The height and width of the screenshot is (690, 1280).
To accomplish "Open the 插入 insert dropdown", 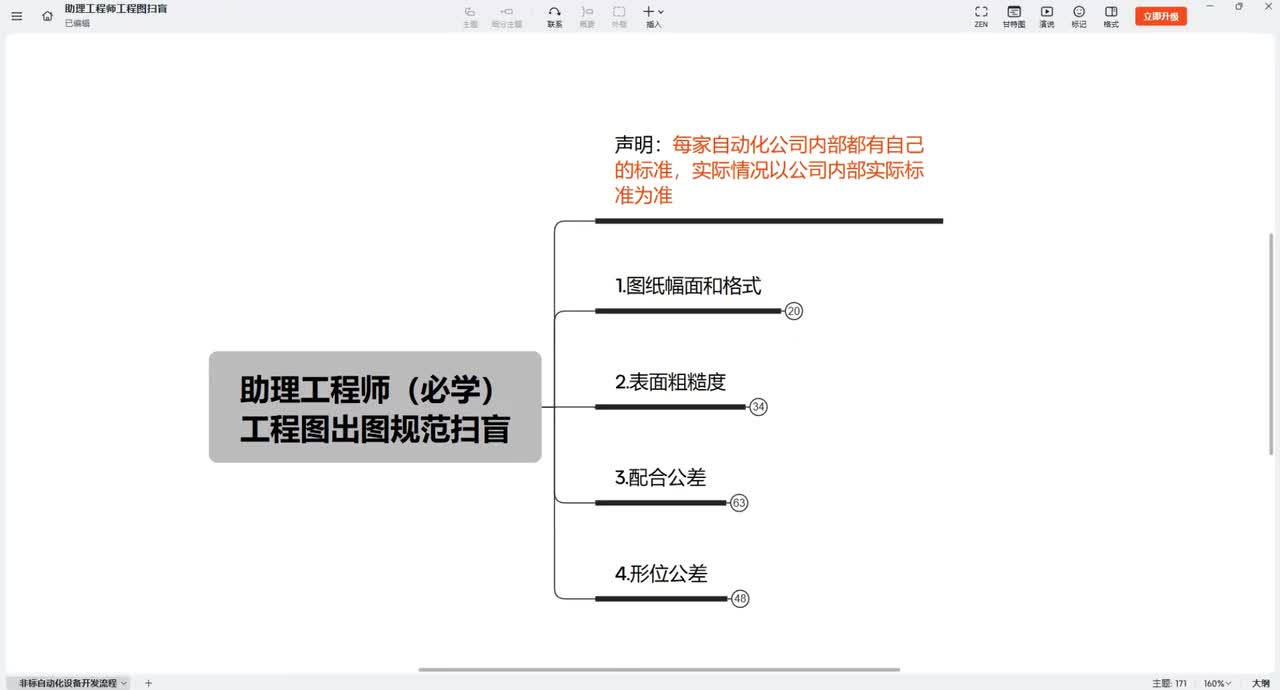I will (653, 16).
